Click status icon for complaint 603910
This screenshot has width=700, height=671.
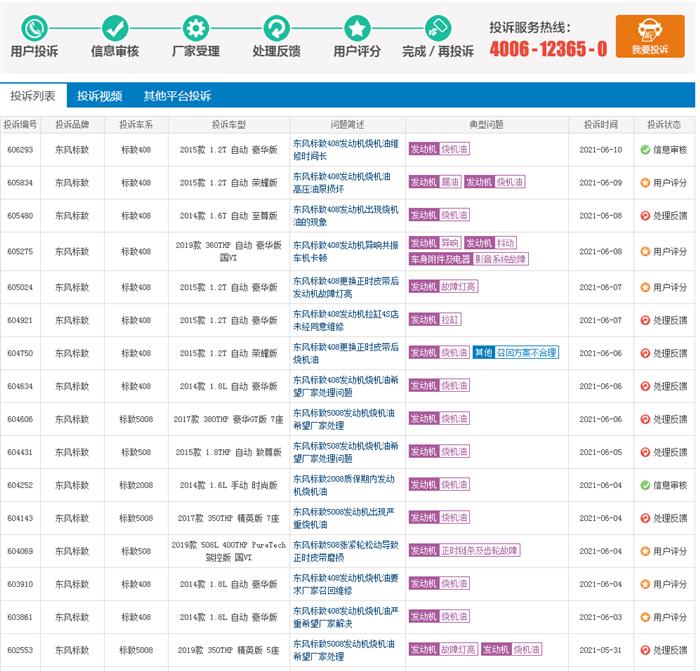645,584
